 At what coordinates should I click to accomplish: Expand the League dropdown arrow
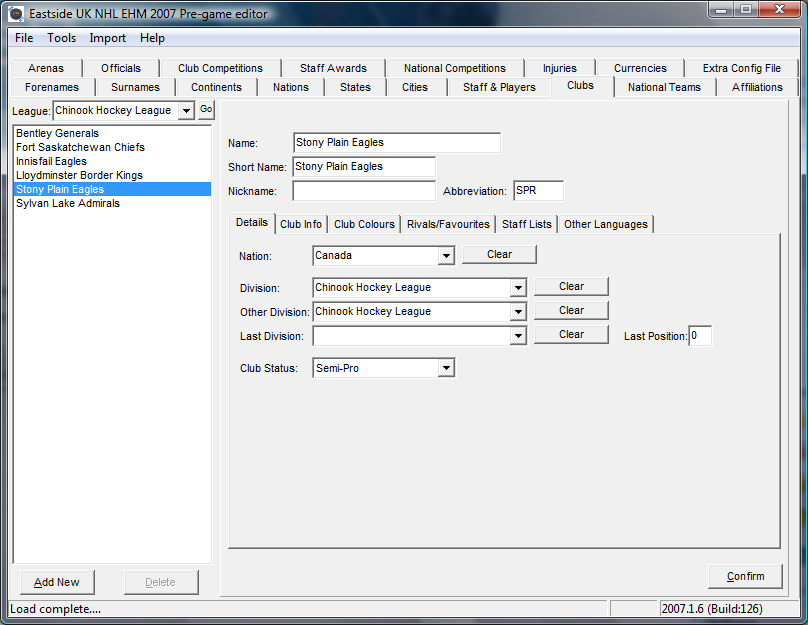pos(186,110)
